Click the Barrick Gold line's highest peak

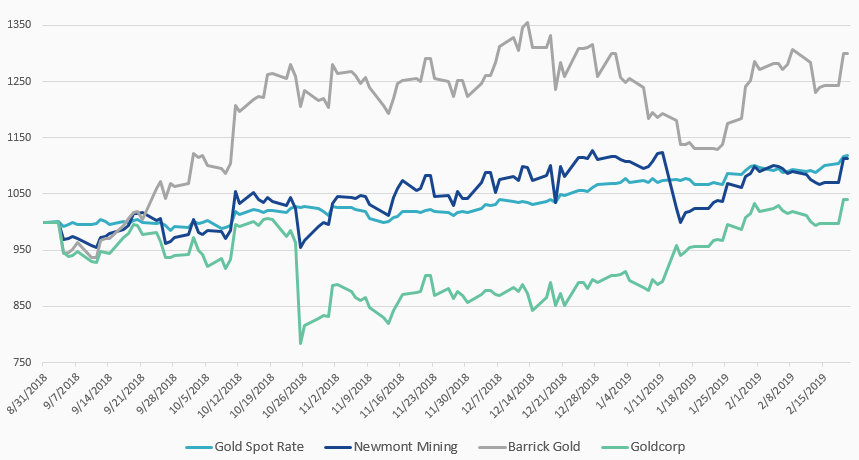[527, 23]
